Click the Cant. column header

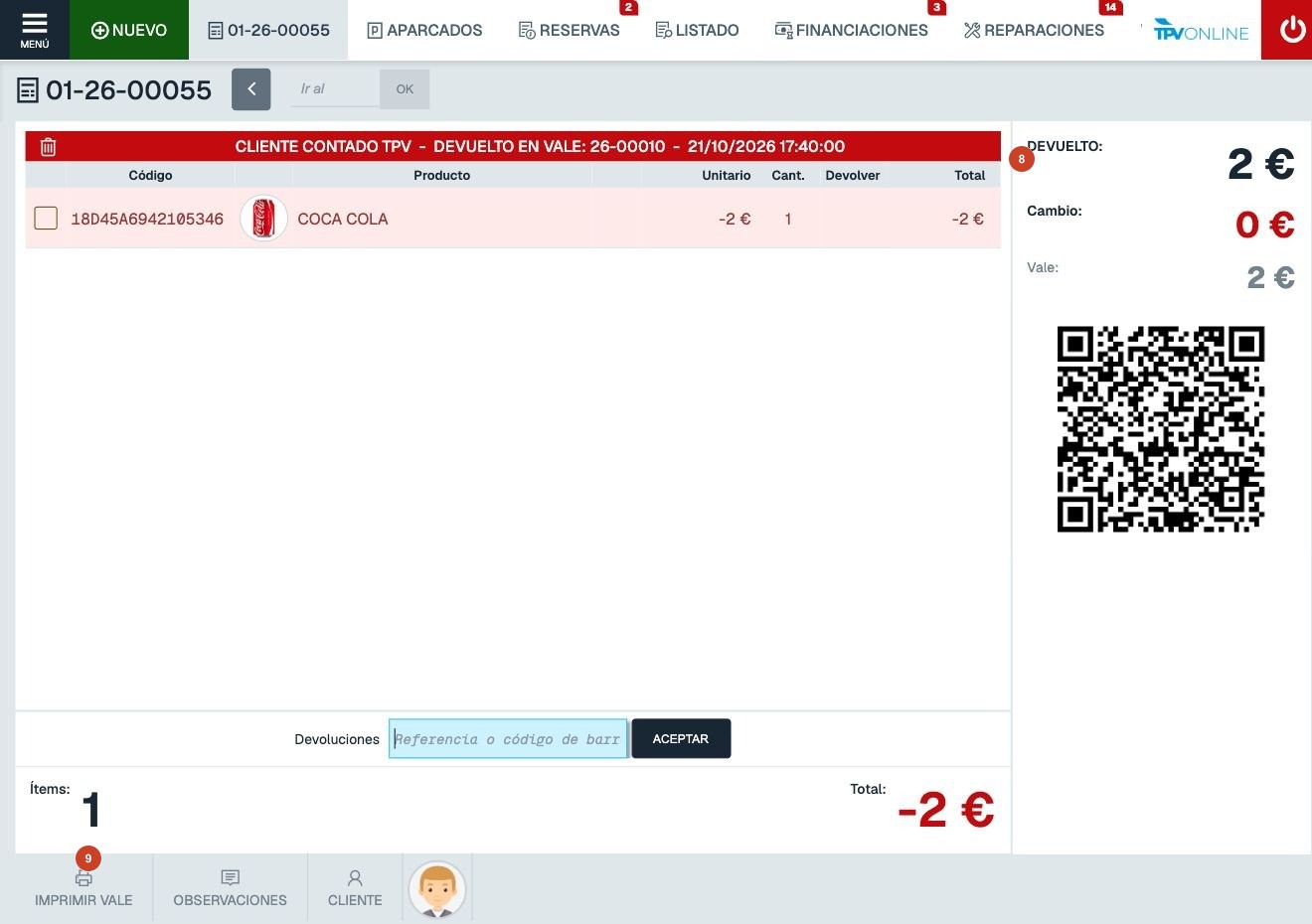(788, 175)
